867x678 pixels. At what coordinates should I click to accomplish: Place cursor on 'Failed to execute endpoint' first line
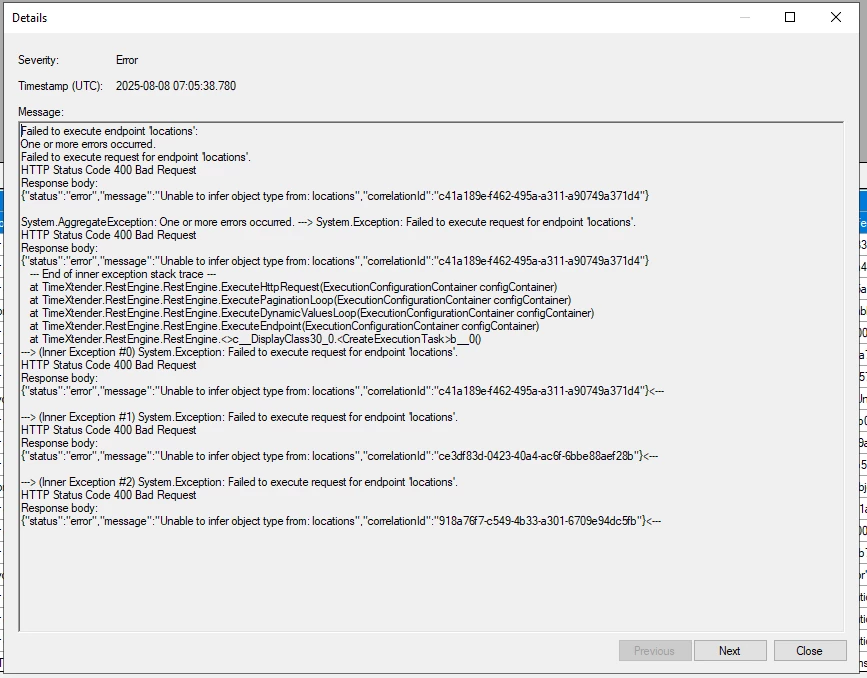pos(109,131)
